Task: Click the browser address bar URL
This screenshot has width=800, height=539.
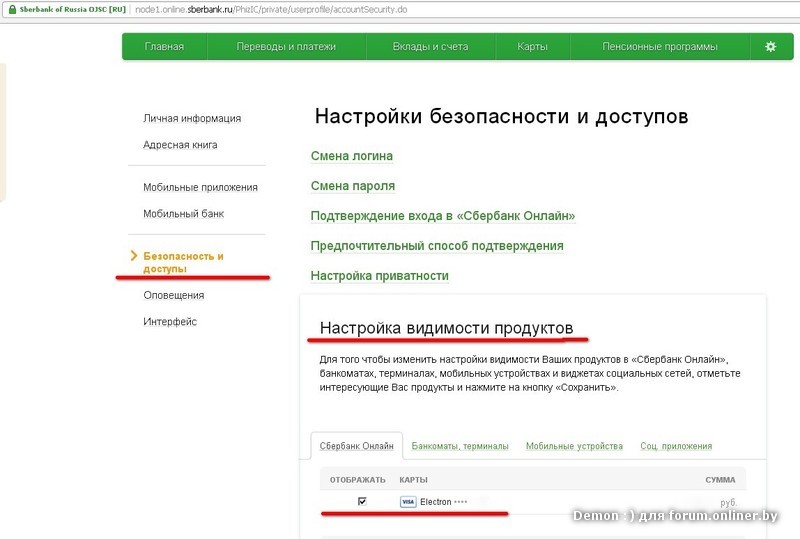Action: click(x=260, y=8)
